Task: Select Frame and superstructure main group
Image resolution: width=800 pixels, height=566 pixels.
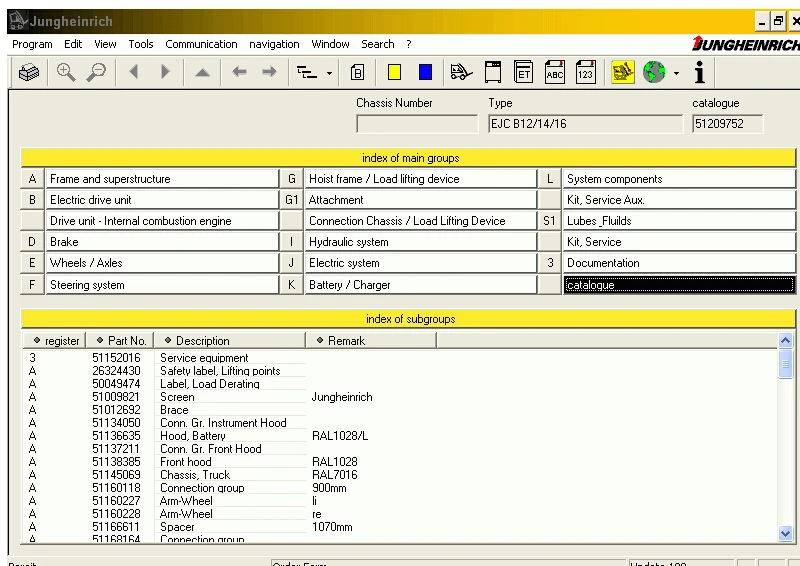Action: [162, 179]
